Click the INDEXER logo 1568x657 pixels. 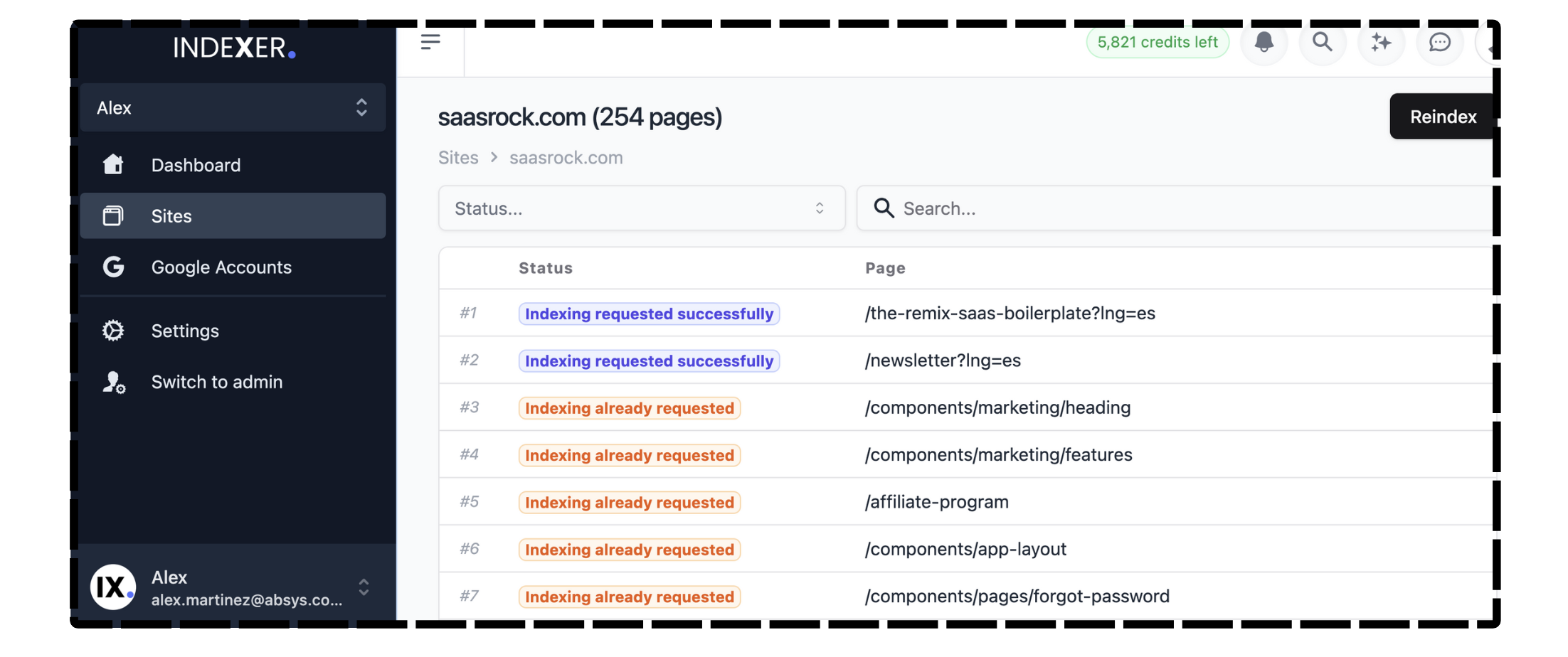click(x=234, y=48)
